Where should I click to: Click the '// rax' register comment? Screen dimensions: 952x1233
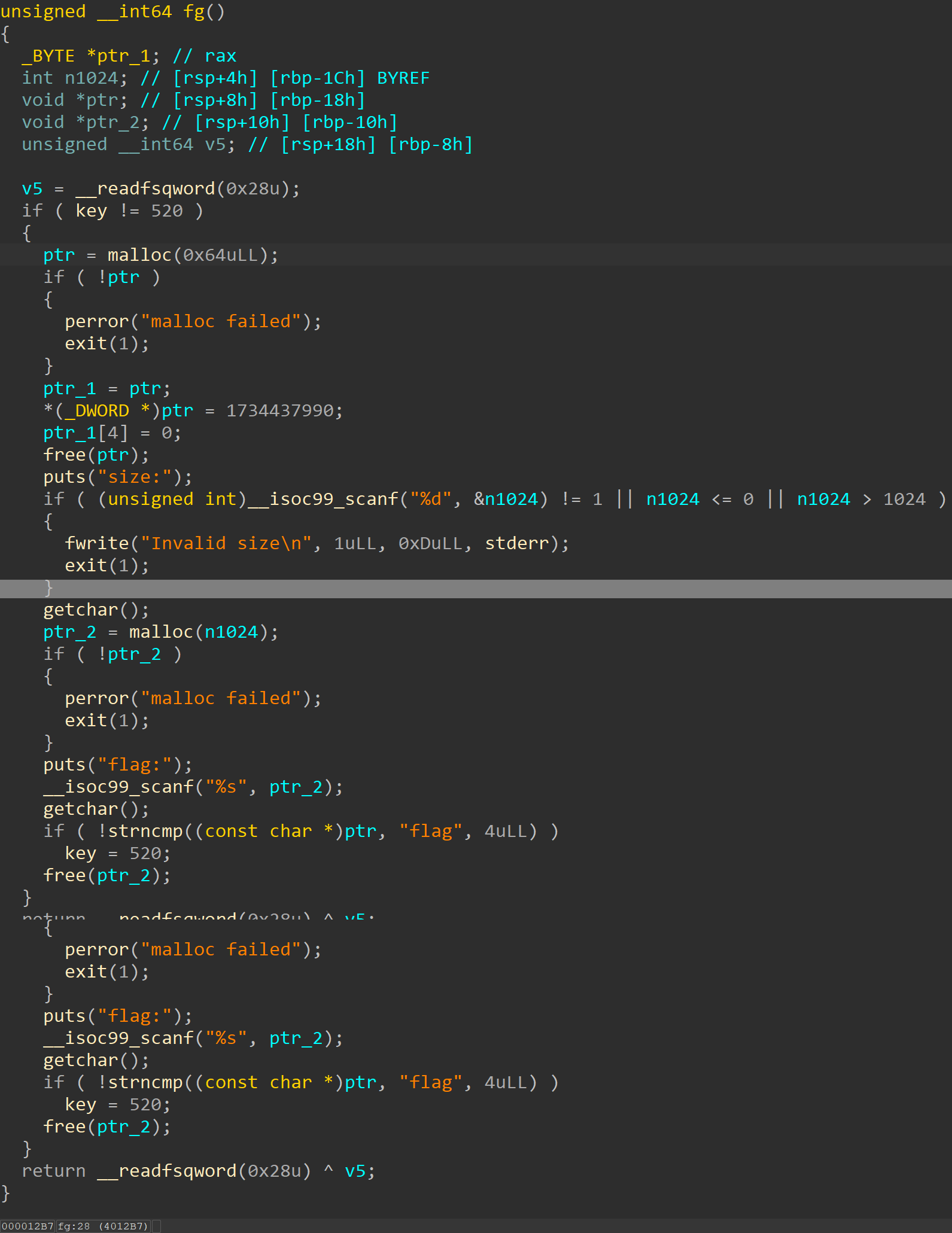pos(205,56)
